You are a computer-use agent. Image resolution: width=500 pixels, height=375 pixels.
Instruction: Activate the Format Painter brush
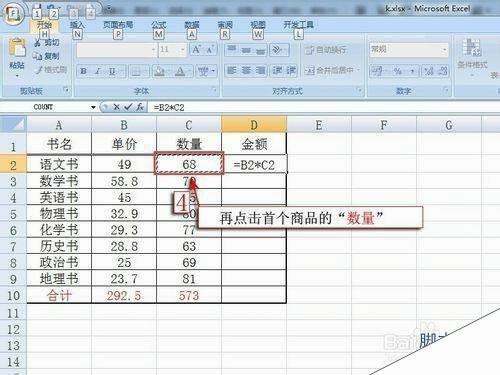click(50, 70)
